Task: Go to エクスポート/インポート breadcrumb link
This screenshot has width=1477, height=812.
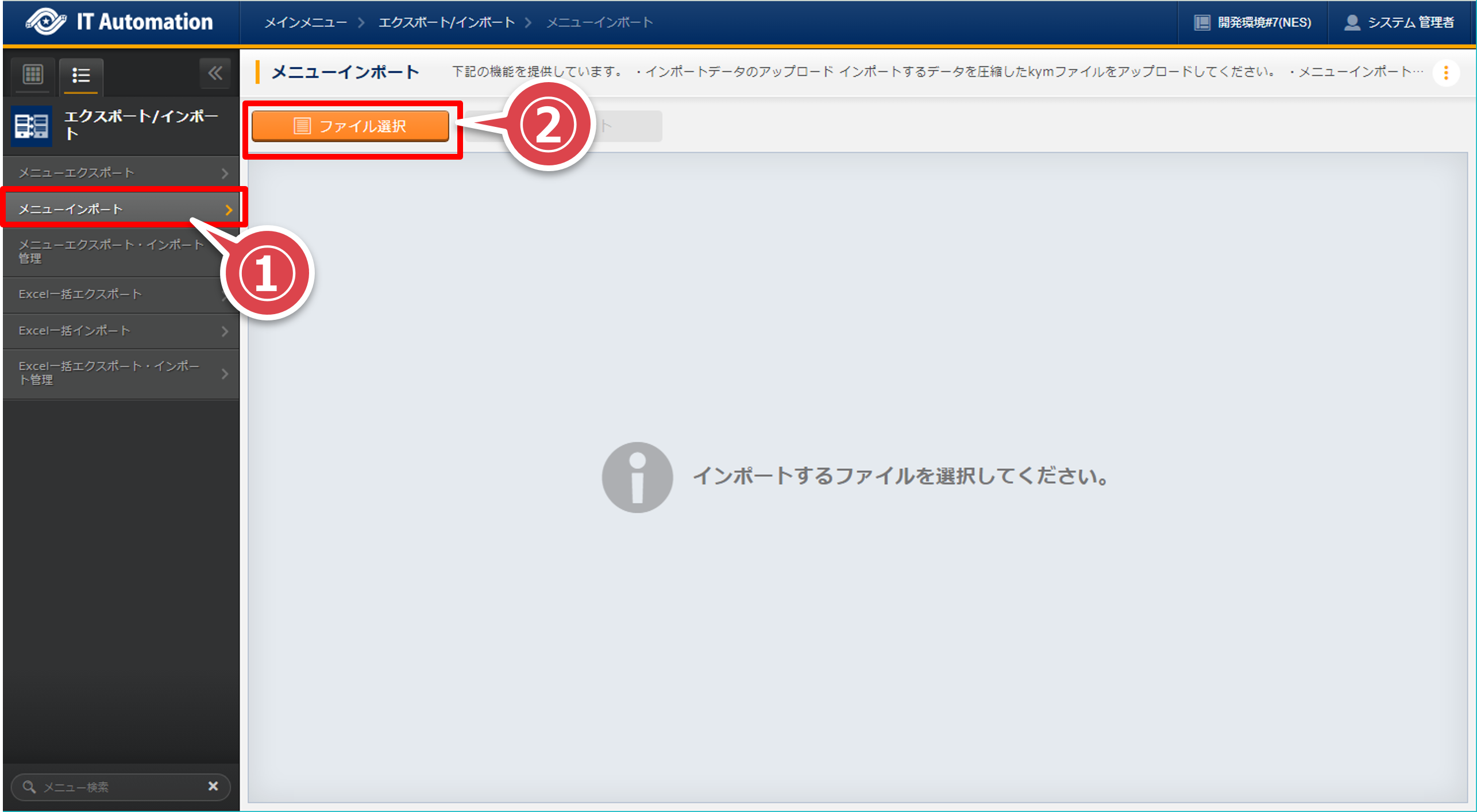Action: [446, 22]
